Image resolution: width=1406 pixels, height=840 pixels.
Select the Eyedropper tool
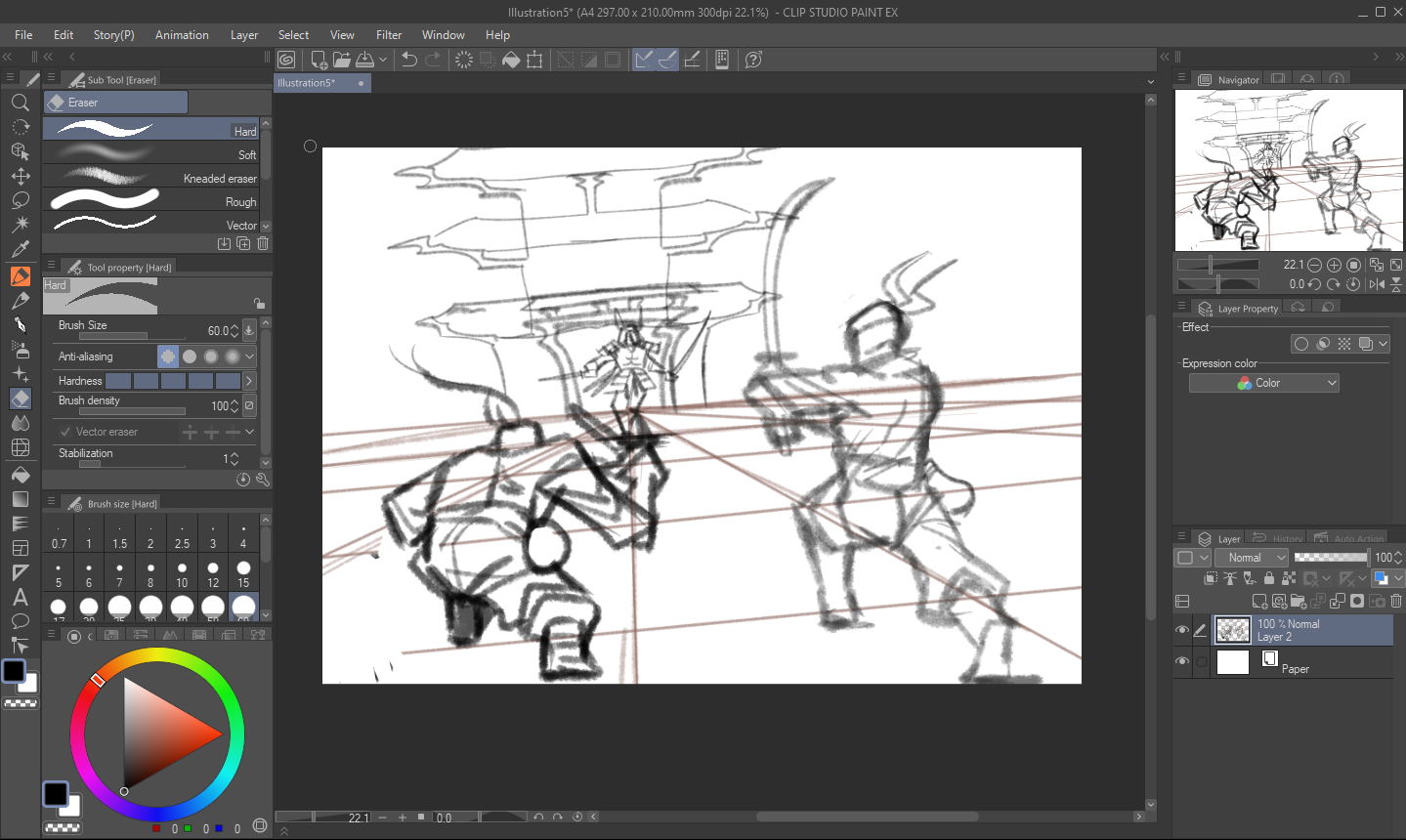pyautogui.click(x=20, y=249)
